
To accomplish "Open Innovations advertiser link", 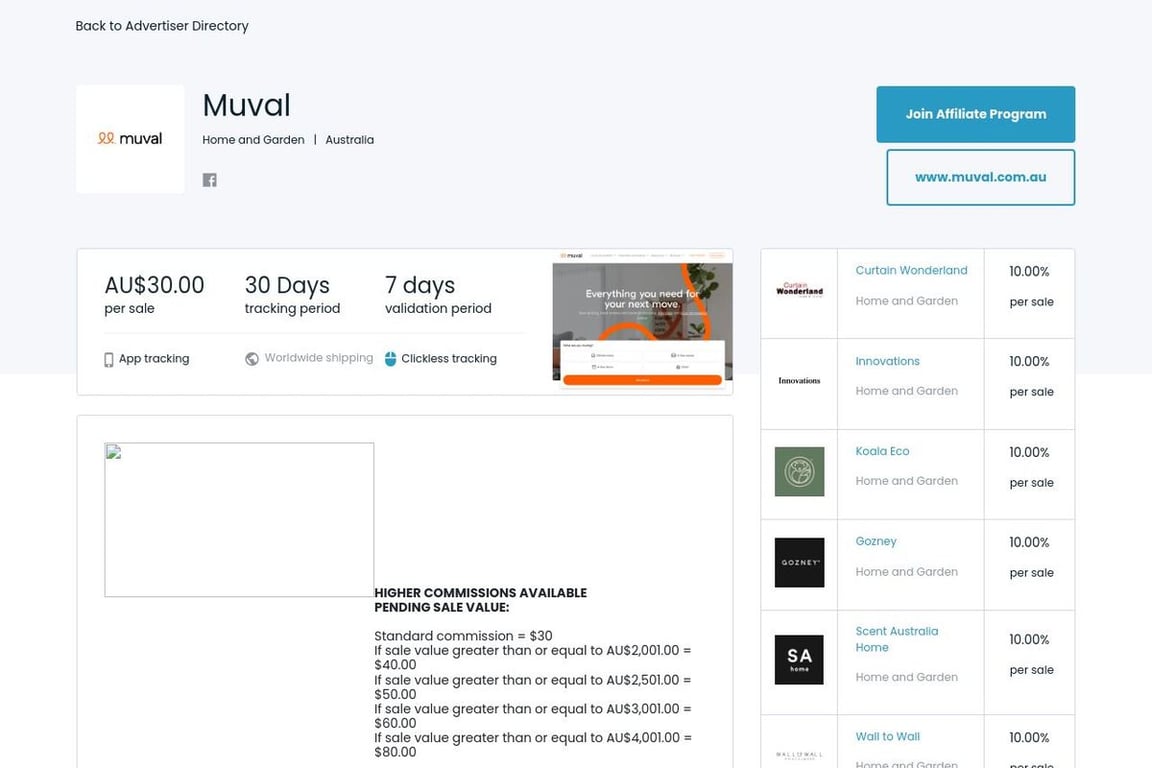I will point(888,361).
